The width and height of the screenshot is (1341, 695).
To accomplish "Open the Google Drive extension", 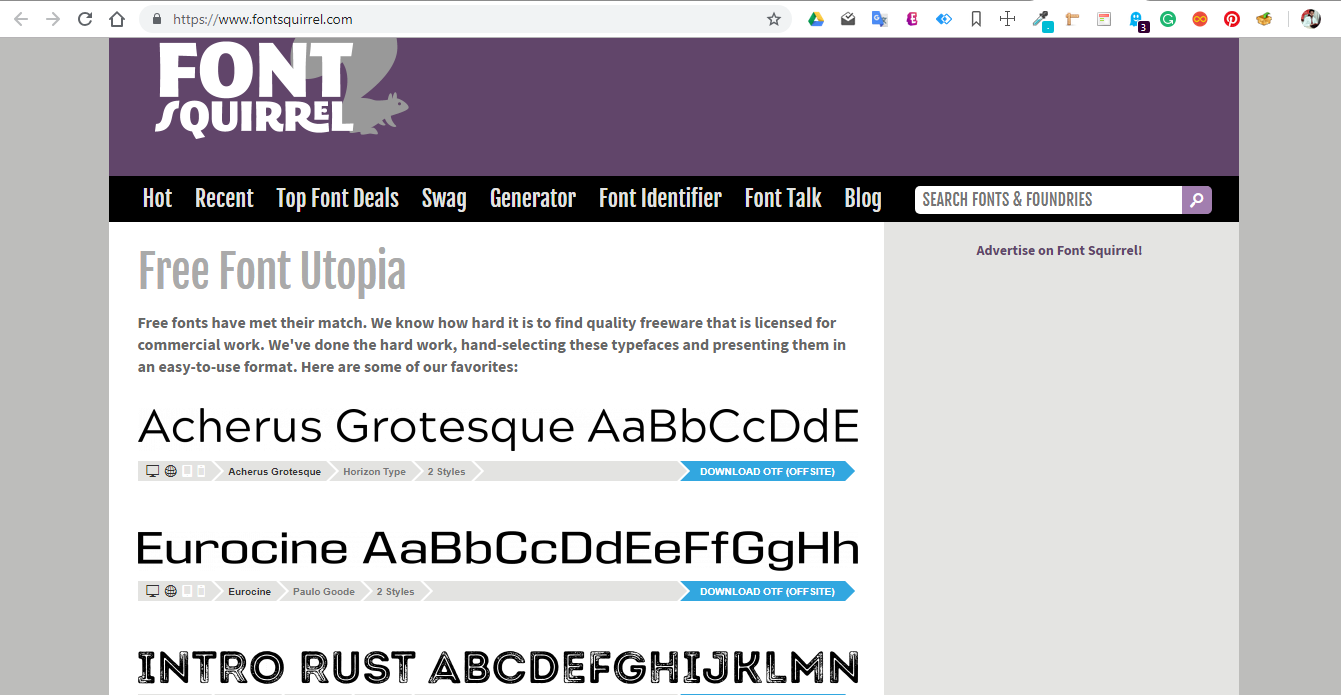I will [816, 19].
